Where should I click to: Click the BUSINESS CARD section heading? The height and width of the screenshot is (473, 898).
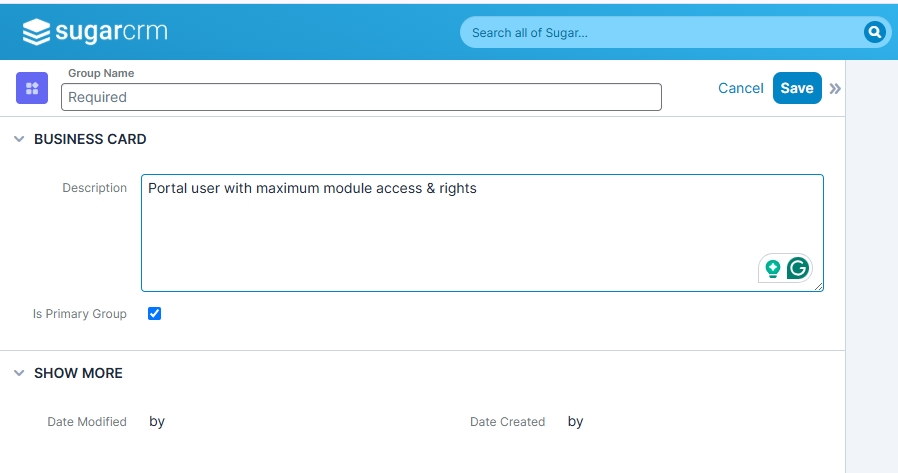[x=90, y=139]
